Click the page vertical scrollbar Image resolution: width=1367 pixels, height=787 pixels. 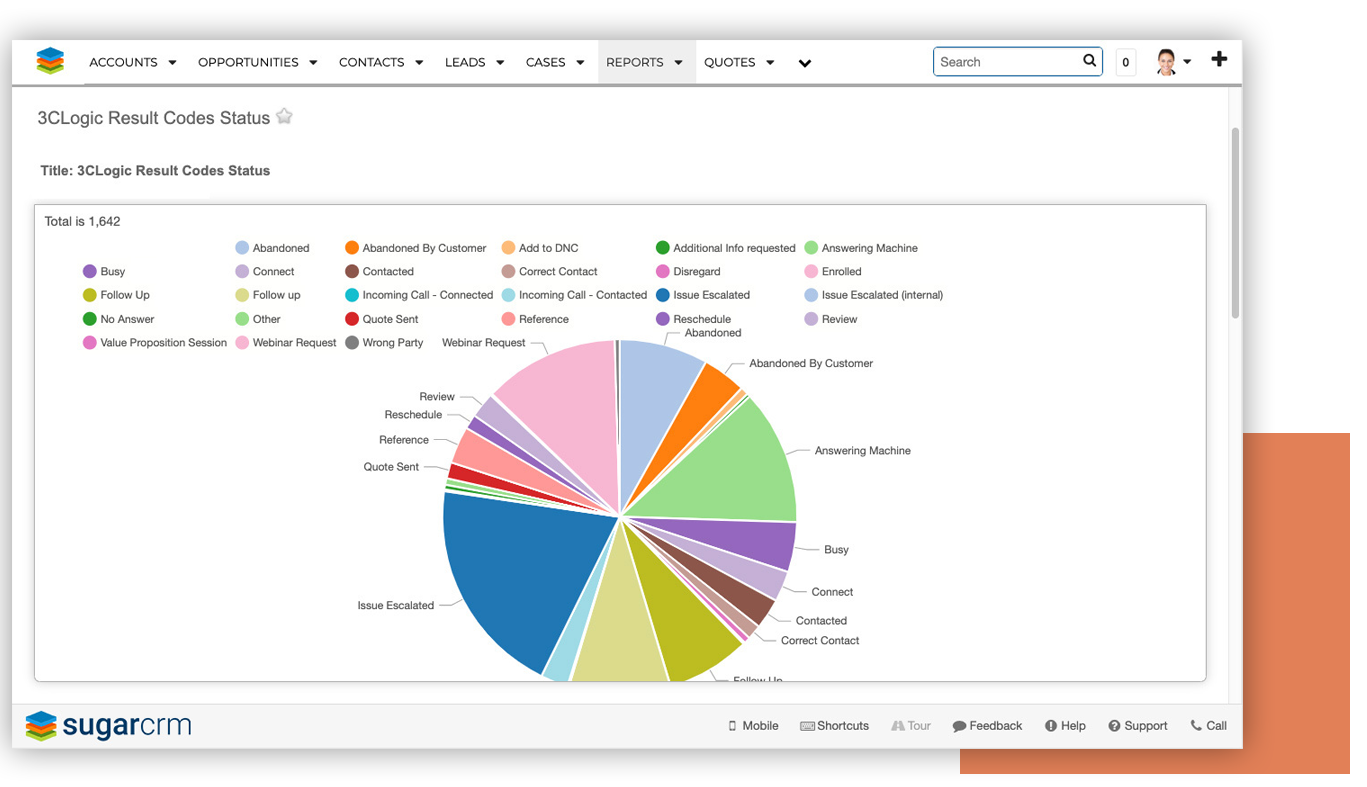pyautogui.click(x=1235, y=222)
